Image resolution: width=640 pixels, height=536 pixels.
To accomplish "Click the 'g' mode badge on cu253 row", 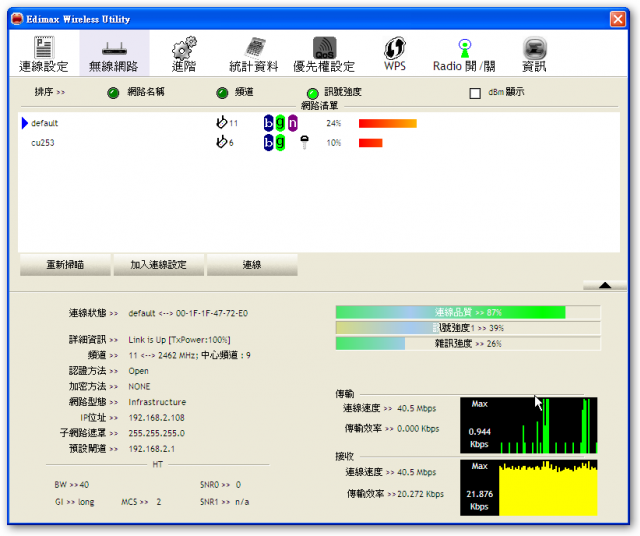I will pyautogui.click(x=280, y=142).
